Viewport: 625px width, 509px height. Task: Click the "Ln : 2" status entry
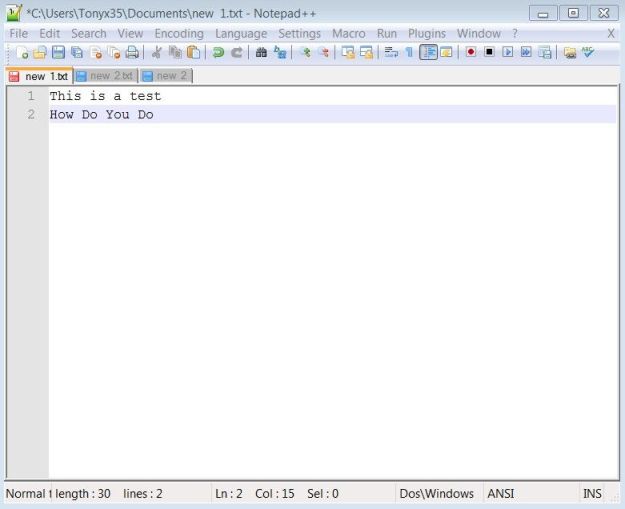[229, 493]
